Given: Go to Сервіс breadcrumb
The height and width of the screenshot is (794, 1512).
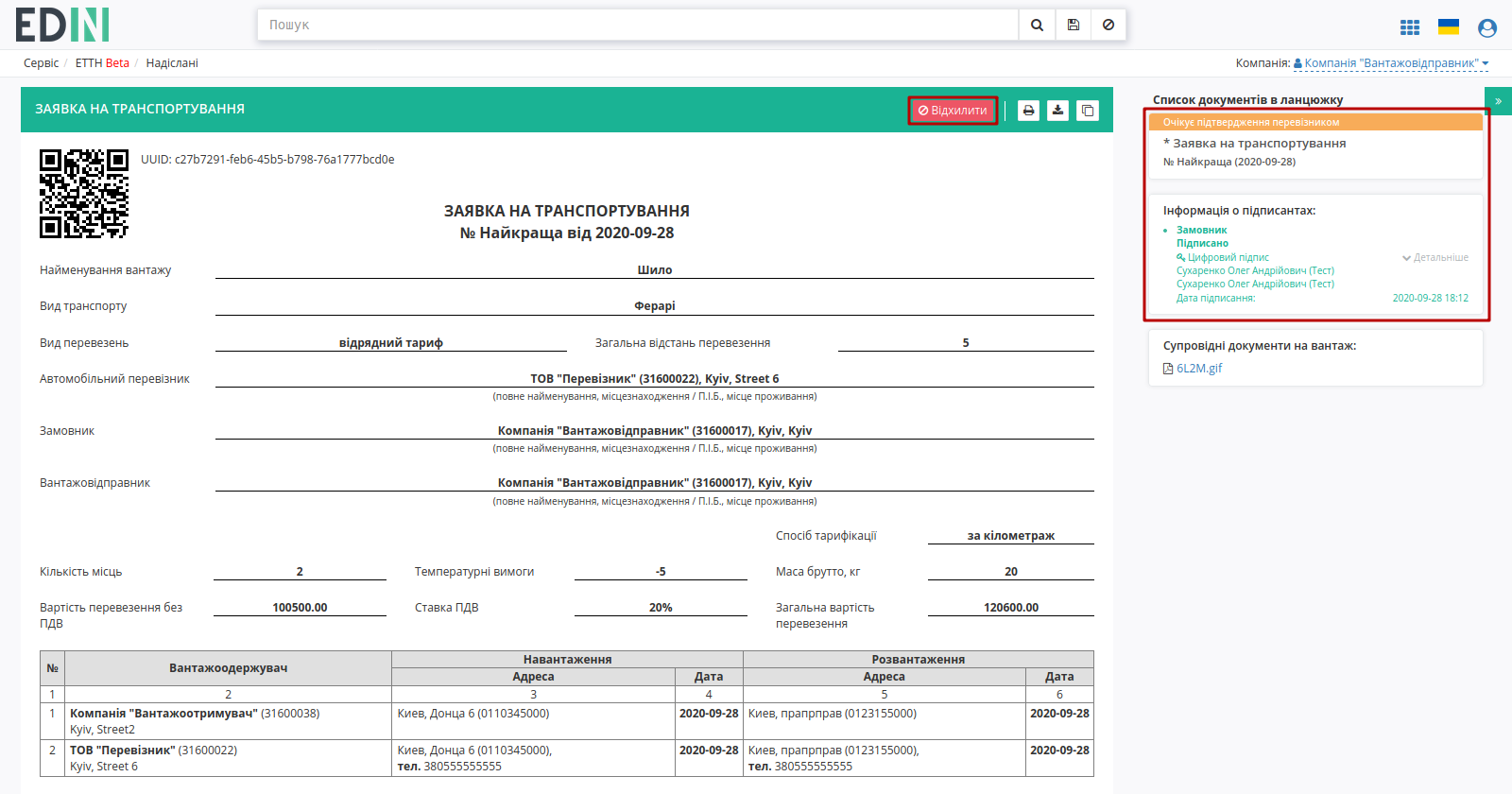Looking at the screenshot, I should 41,63.
